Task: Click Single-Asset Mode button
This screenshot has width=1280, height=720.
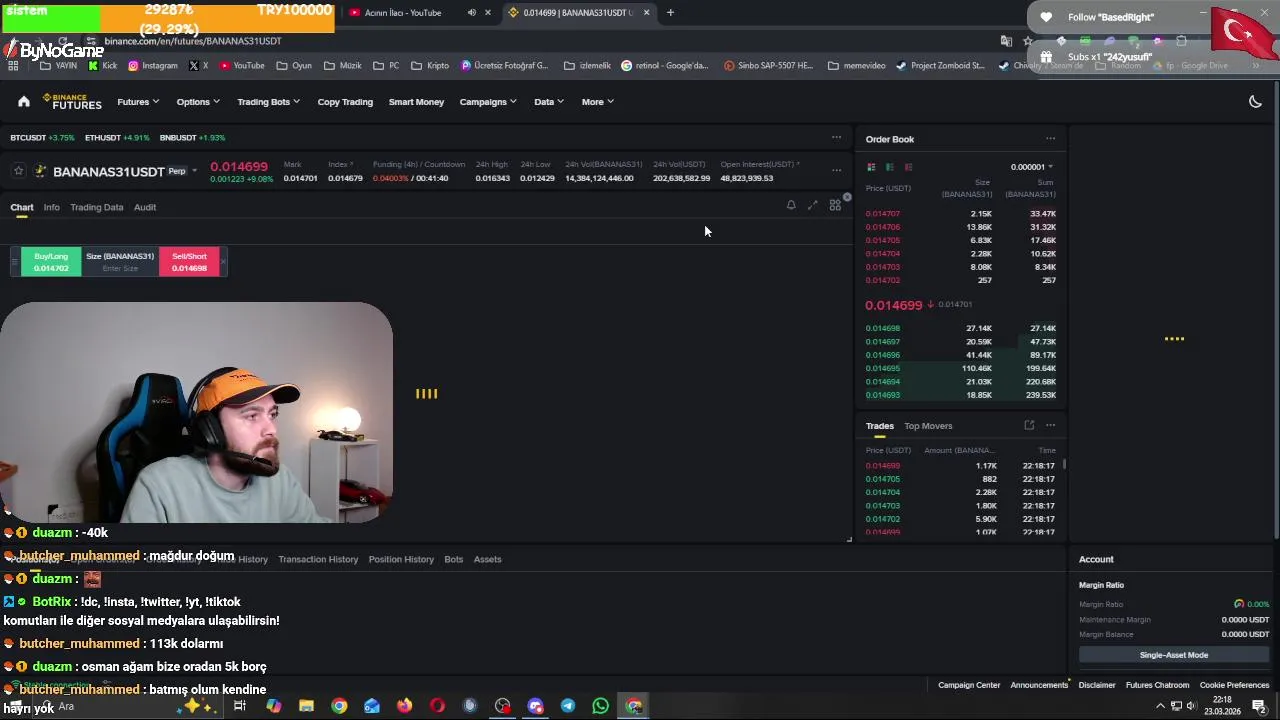Action: click(1174, 655)
